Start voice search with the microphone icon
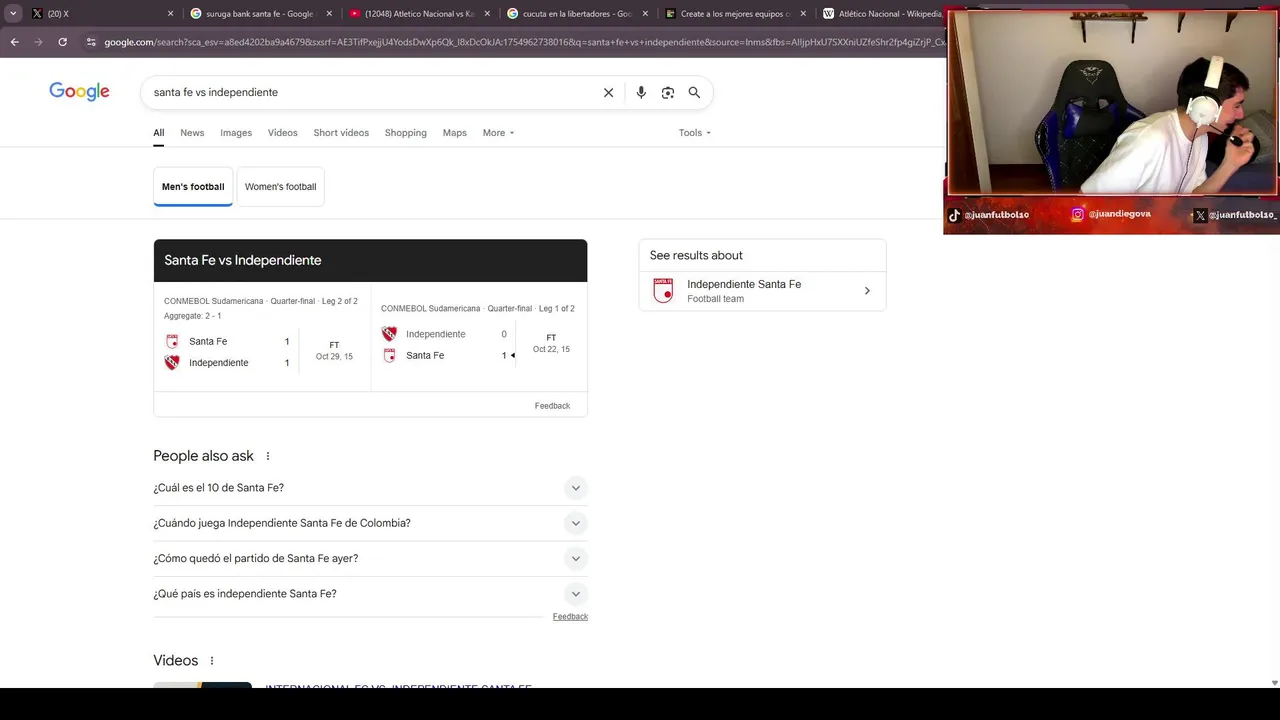 [641, 92]
